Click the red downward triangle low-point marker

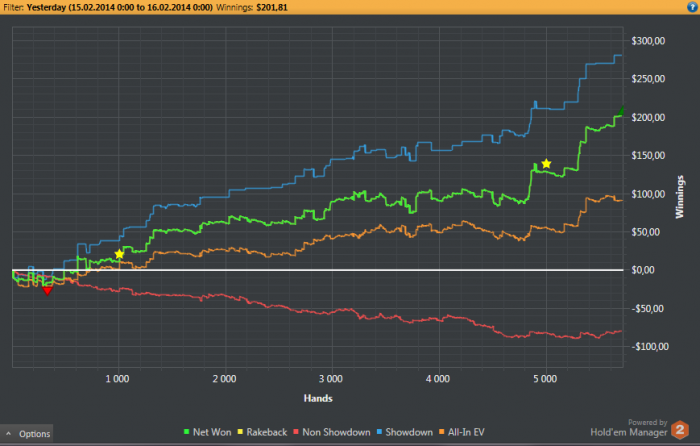pyautogui.click(x=47, y=291)
